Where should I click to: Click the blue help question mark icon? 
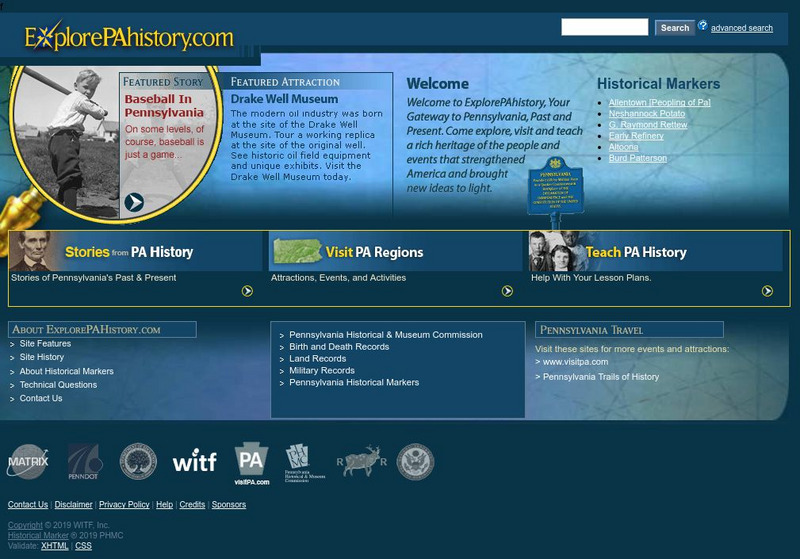point(703,26)
